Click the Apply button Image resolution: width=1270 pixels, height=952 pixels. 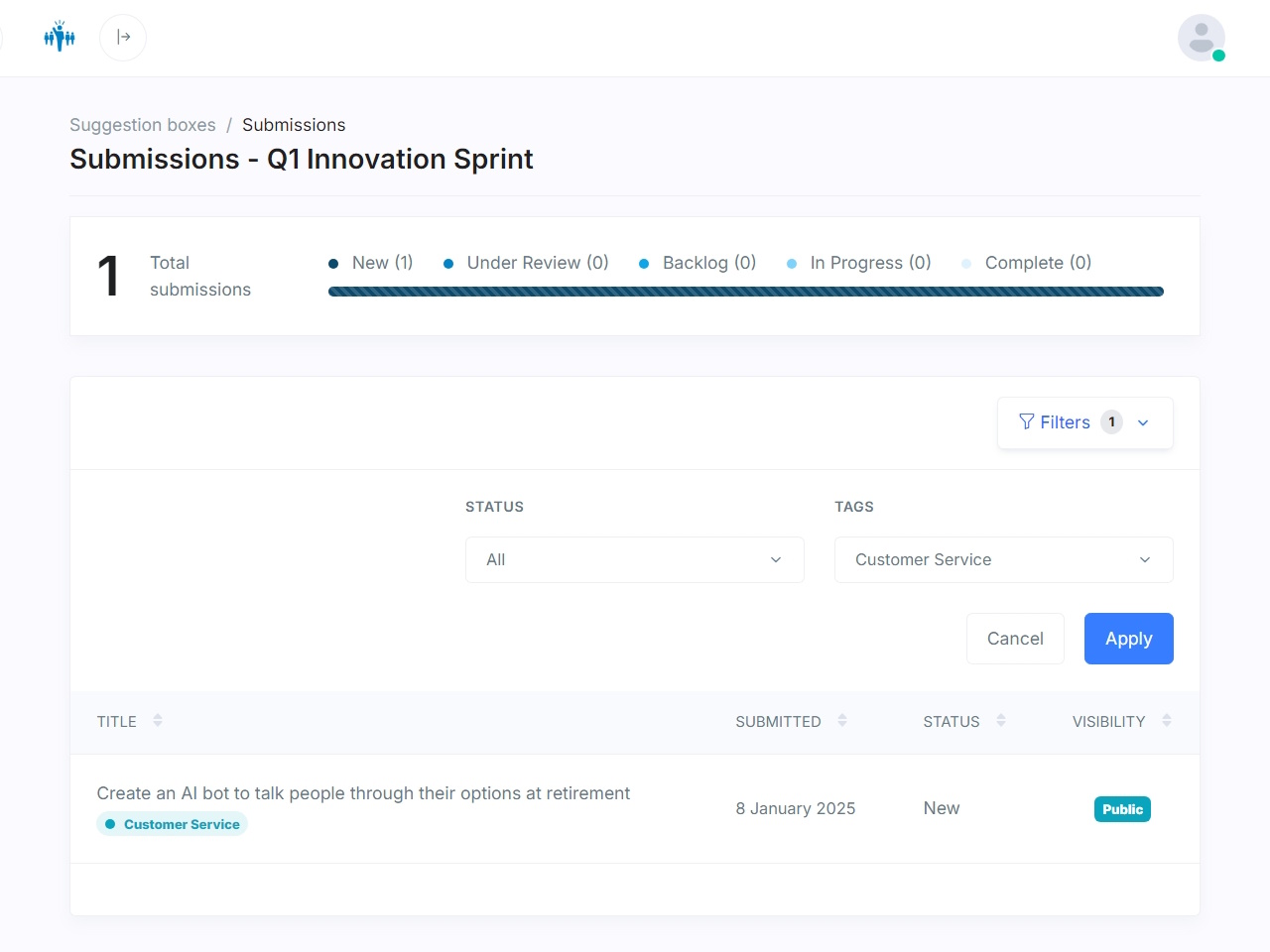[x=1128, y=639]
